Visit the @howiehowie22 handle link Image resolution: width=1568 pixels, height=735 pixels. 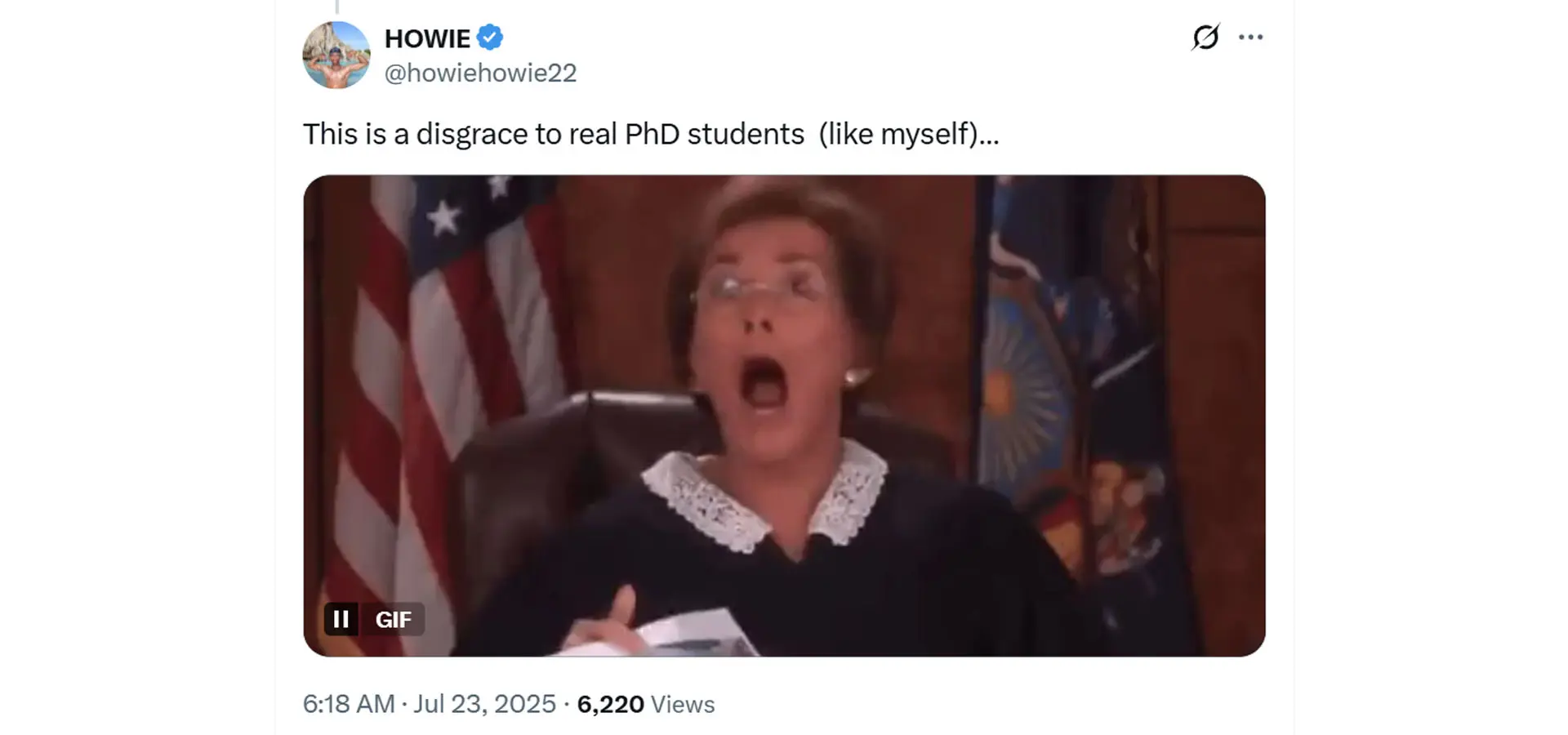coord(480,73)
